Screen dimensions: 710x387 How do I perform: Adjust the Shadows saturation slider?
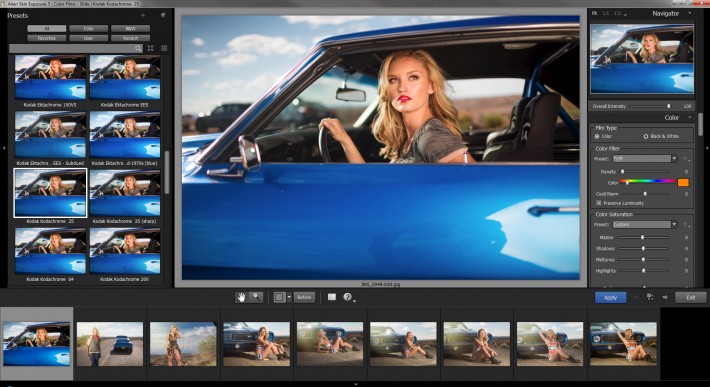(643, 248)
